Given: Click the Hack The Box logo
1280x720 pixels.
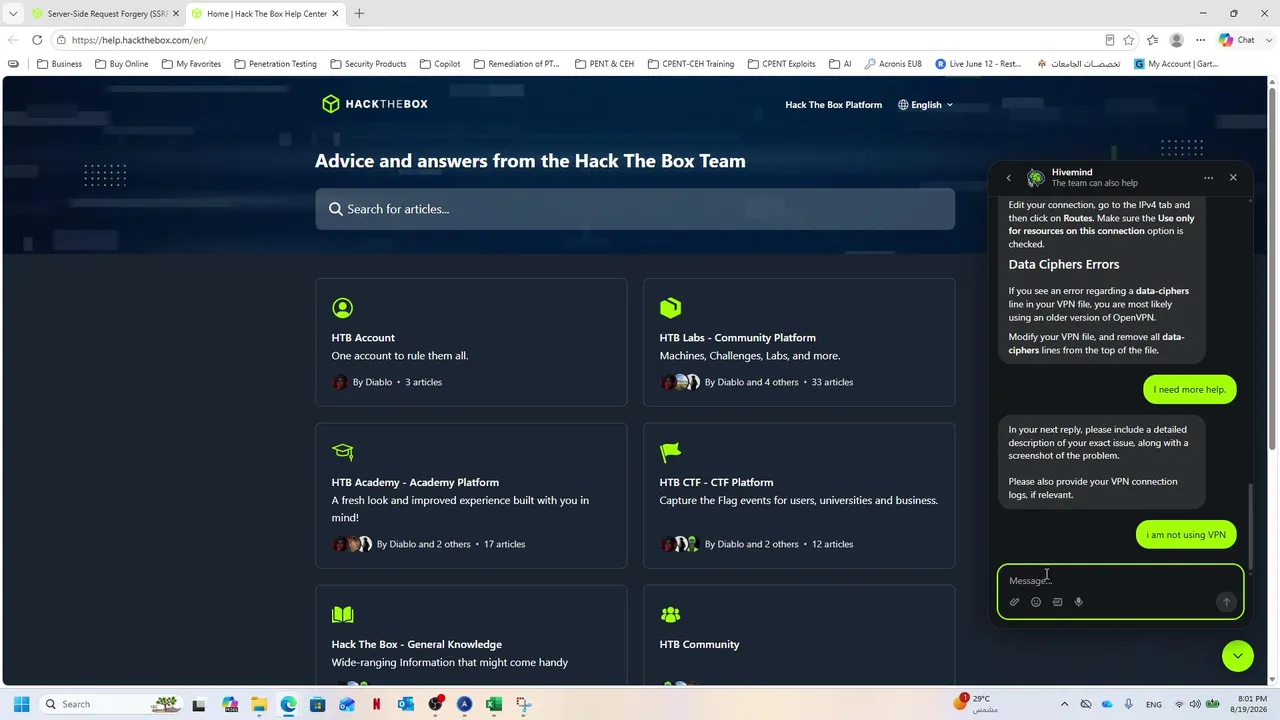Looking at the screenshot, I should (375, 104).
